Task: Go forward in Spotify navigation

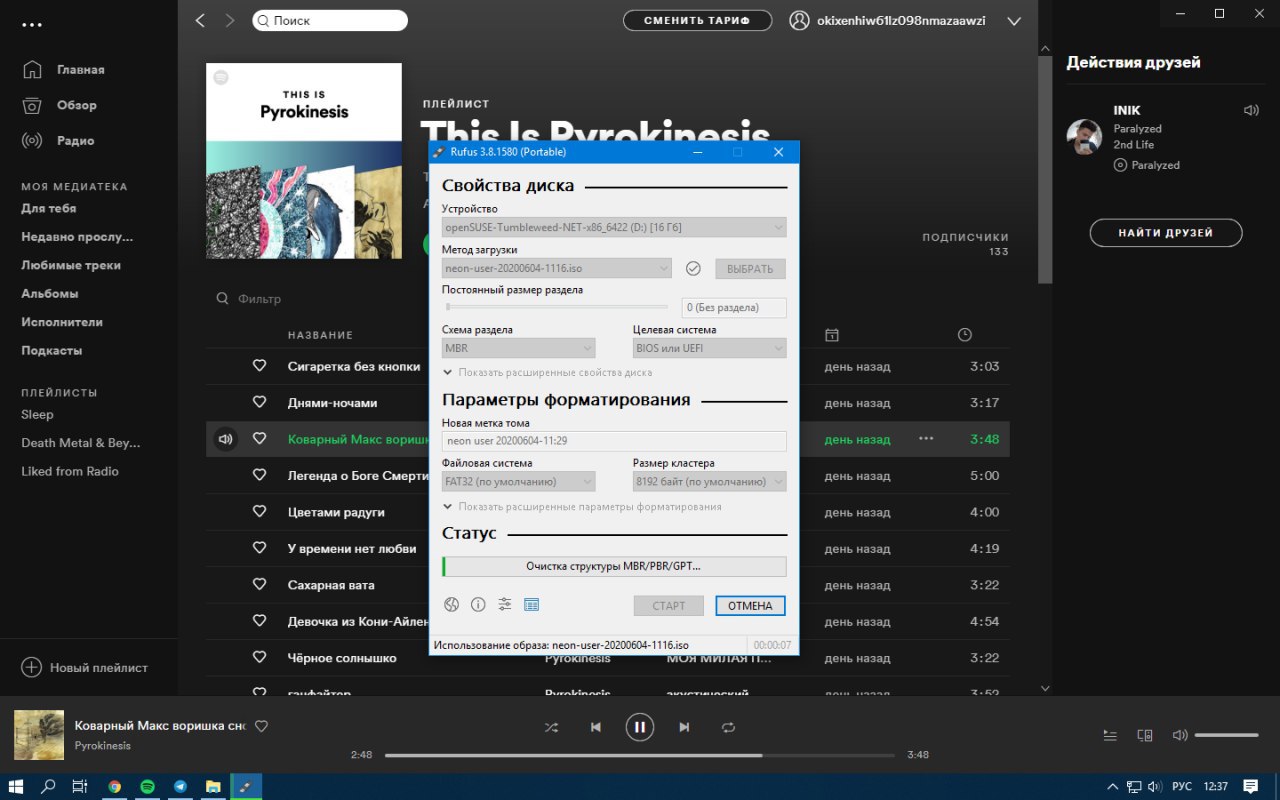Action: 230,20
